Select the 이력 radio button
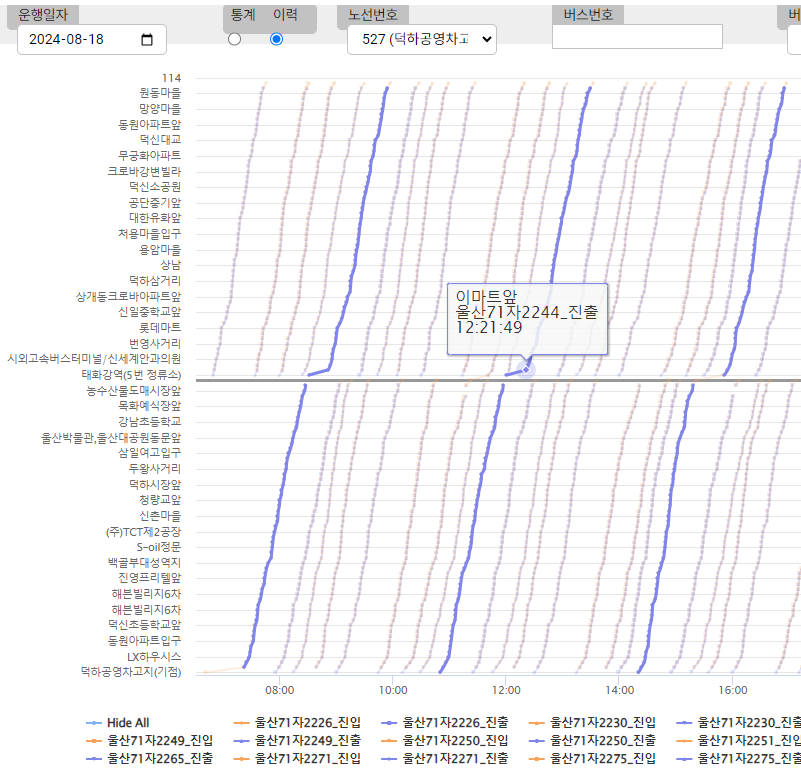801x778 pixels. pos(277,39)
